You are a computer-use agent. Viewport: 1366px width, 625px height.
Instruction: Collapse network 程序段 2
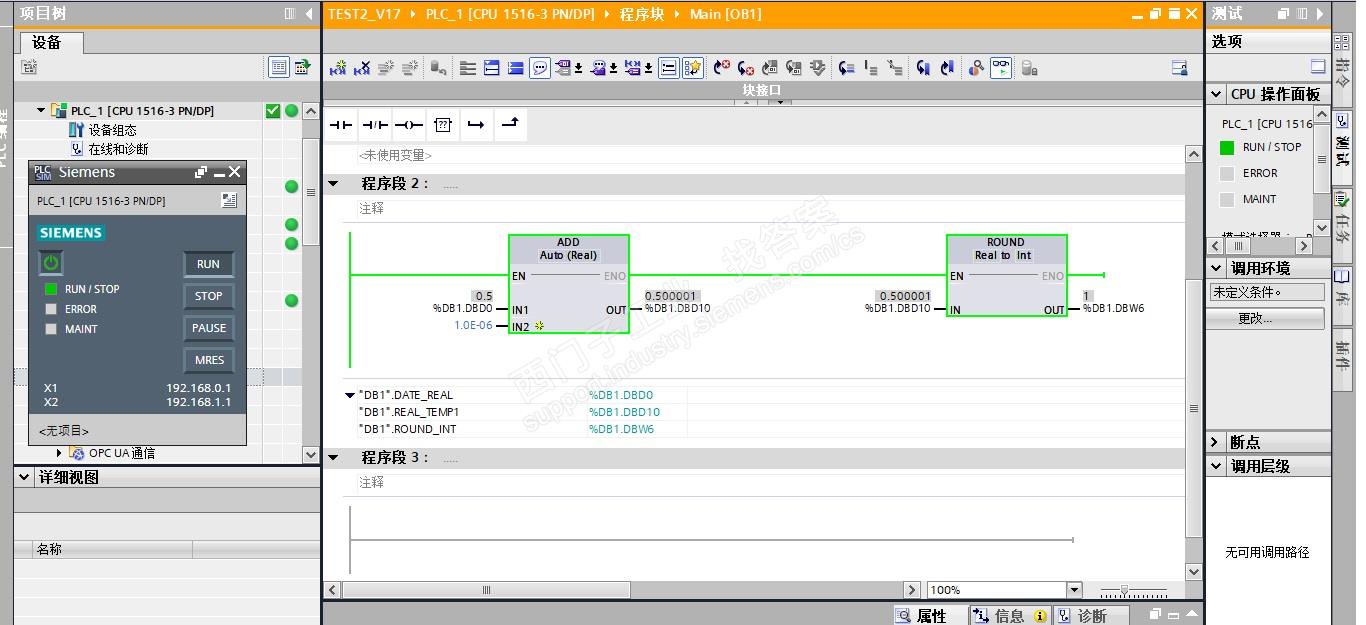(334, 184)
